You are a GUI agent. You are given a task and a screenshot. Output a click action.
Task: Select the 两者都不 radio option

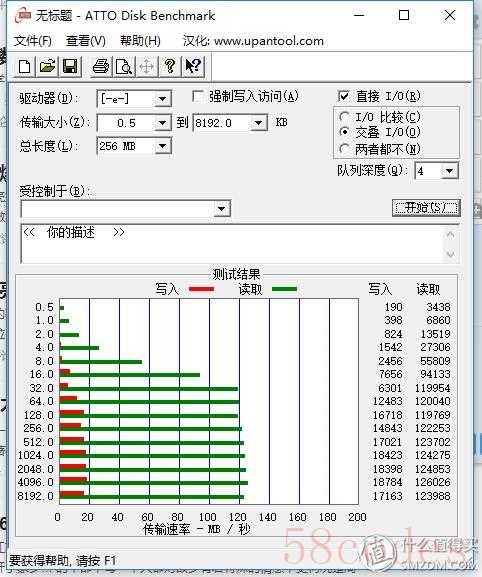[x=344, y=149]
